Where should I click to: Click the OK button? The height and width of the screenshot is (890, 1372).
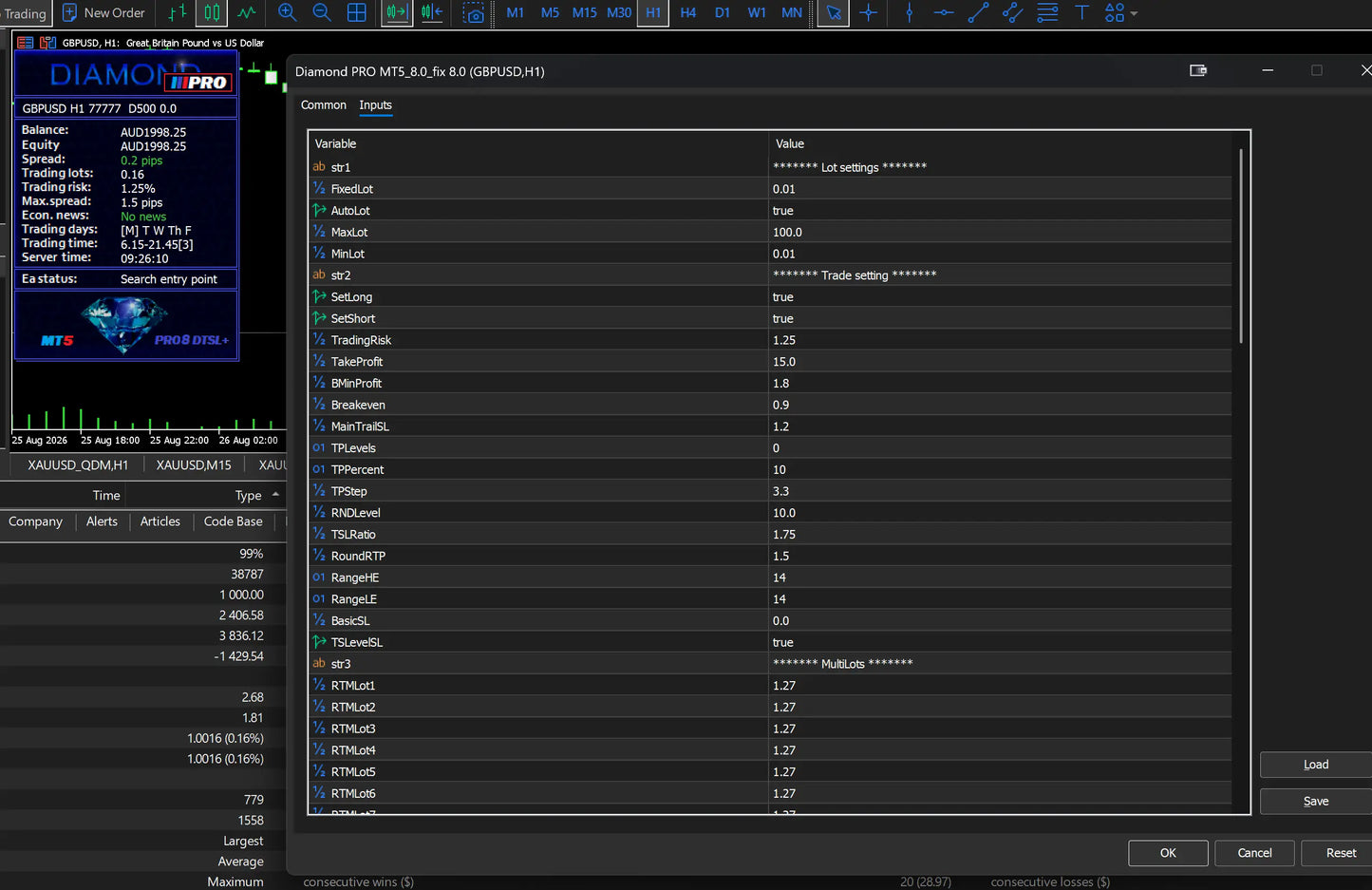[1168, 853]
